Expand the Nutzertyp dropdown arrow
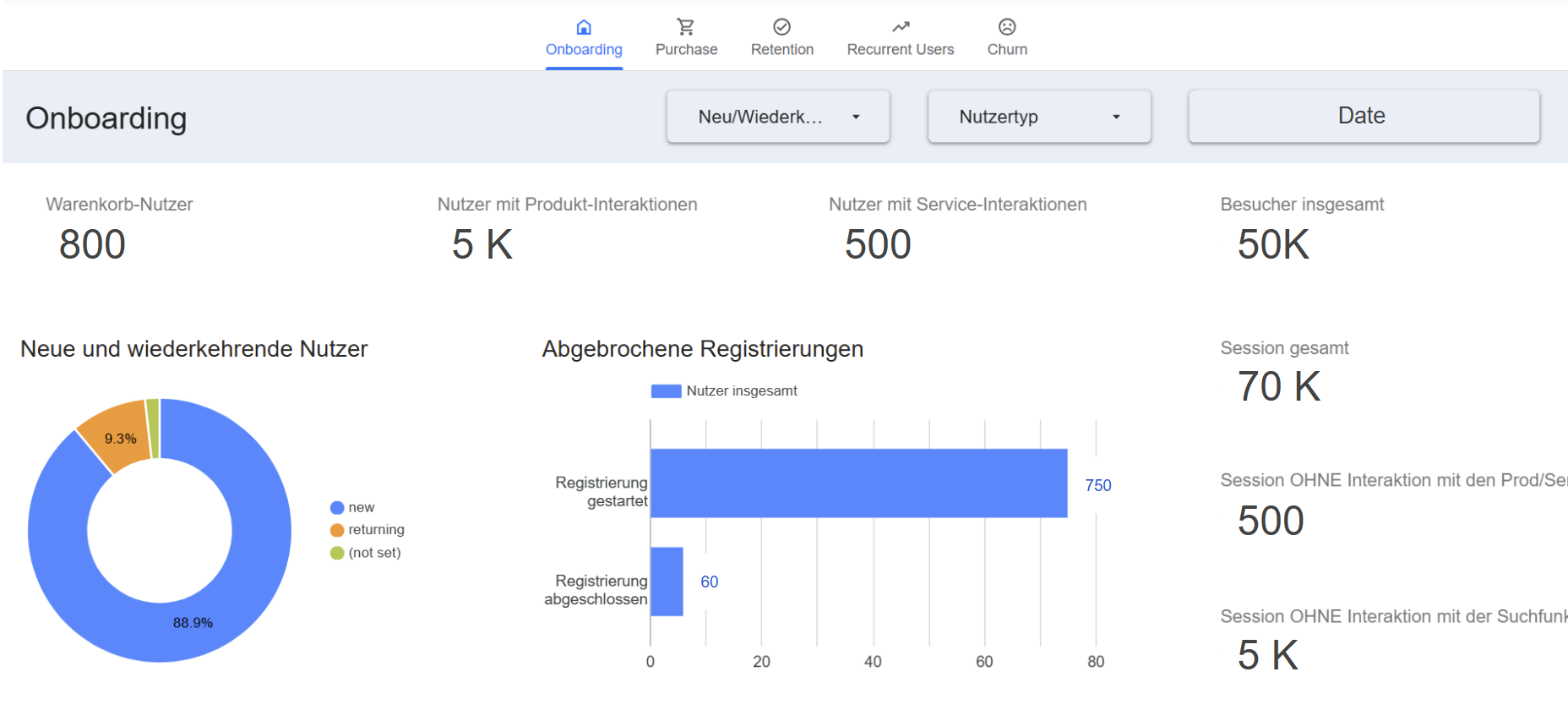The image size is (1568, 721). [1116, 117]
